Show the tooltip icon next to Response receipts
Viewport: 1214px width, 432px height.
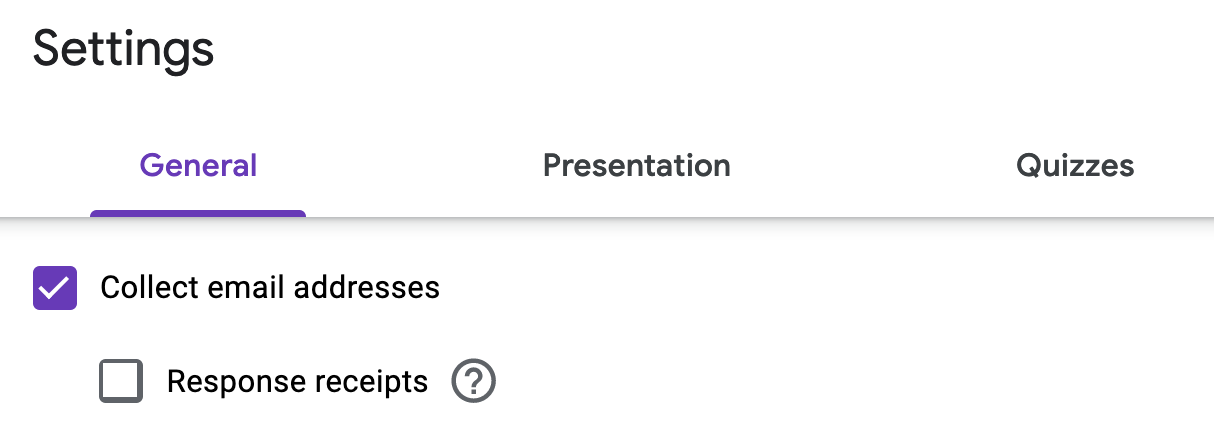coord(474,381)
